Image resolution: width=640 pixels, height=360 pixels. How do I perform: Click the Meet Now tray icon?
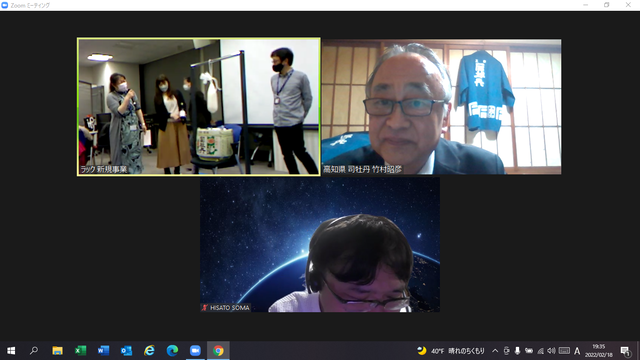pyautogui.click(x=507, y=351)
